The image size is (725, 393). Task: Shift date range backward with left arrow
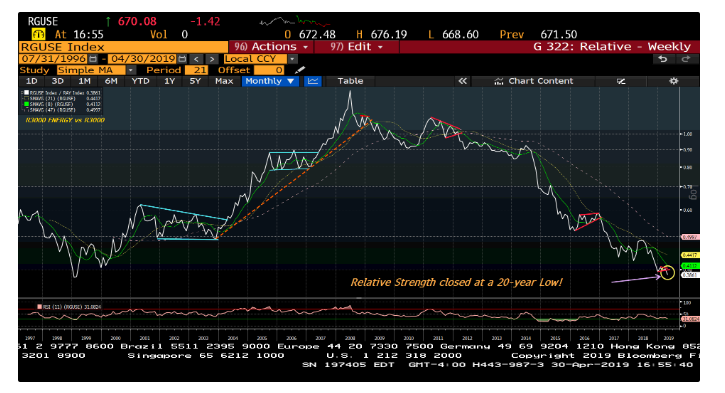(197, 59)
